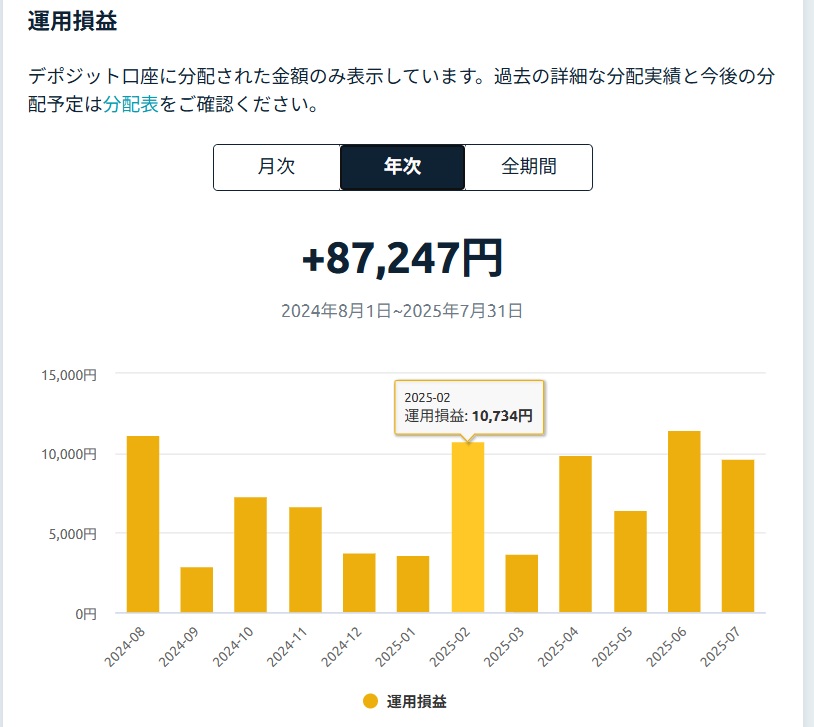Click the 2024-11 bar
The width and height of the screenshot is (814, 727).
pyautogui.click(x=305, y=560)
